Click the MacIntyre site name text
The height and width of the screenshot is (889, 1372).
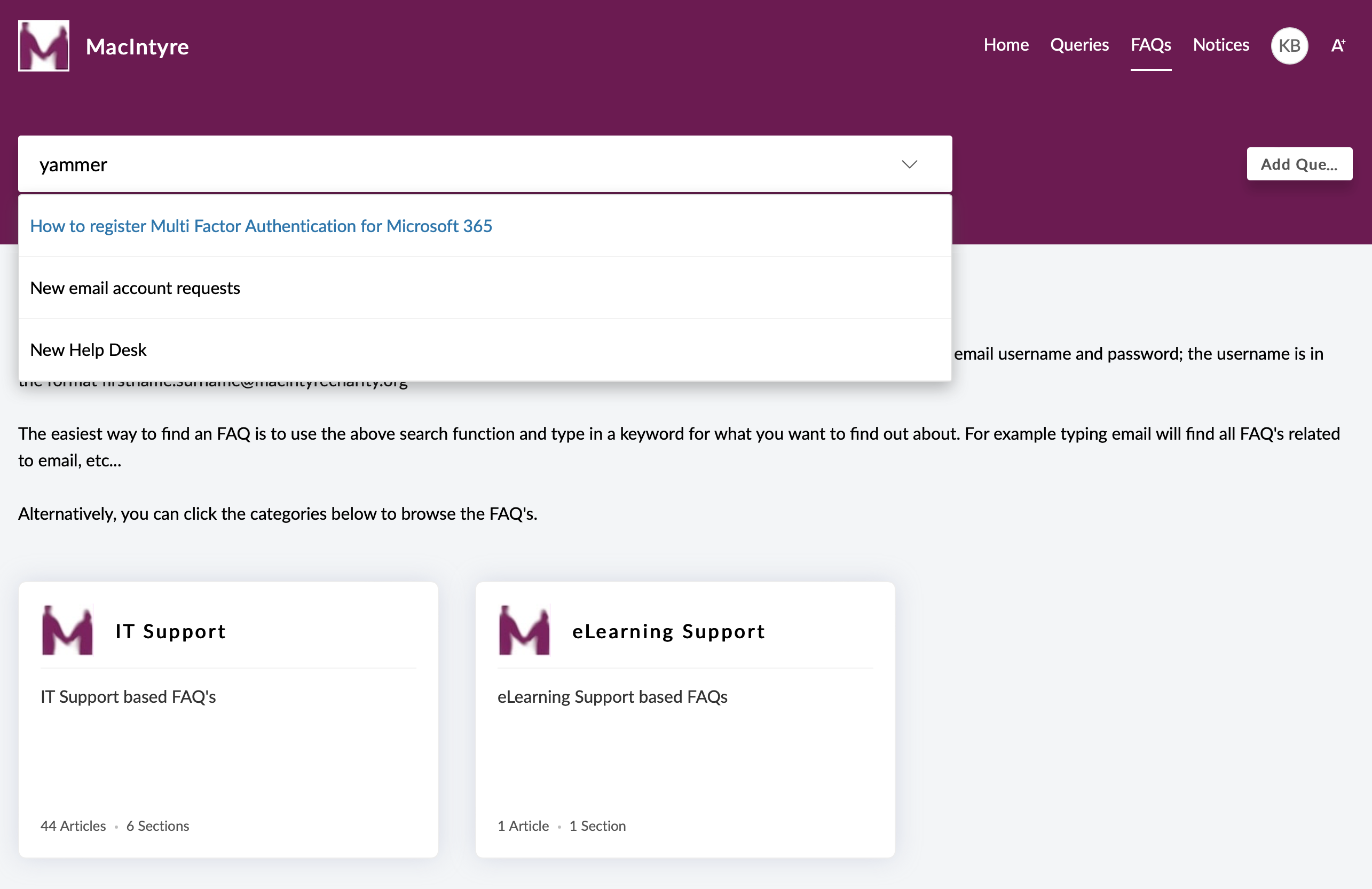(x=137, y=46)
